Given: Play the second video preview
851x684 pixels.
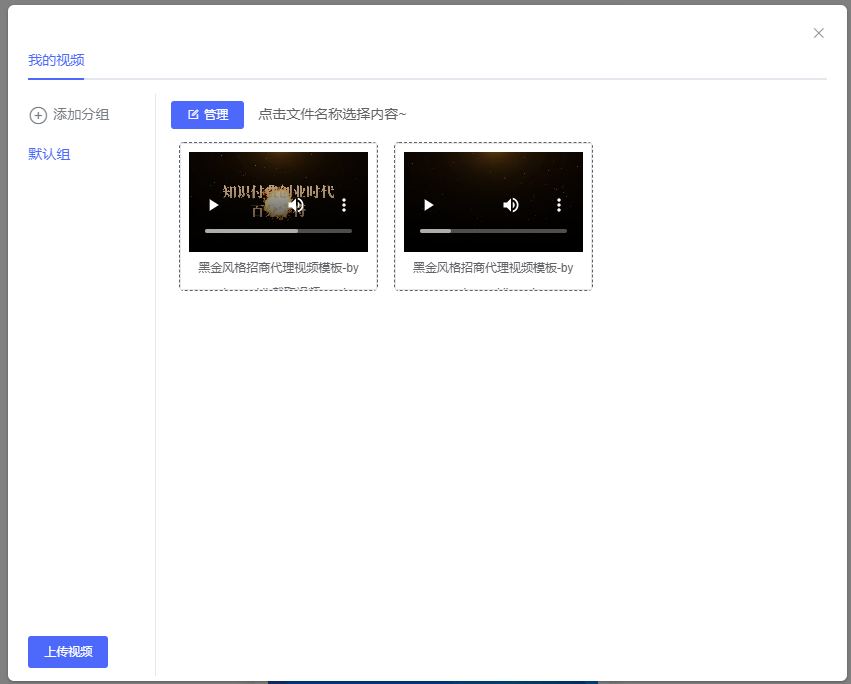Looking at the screenshot, I should (x=428, y=205).
